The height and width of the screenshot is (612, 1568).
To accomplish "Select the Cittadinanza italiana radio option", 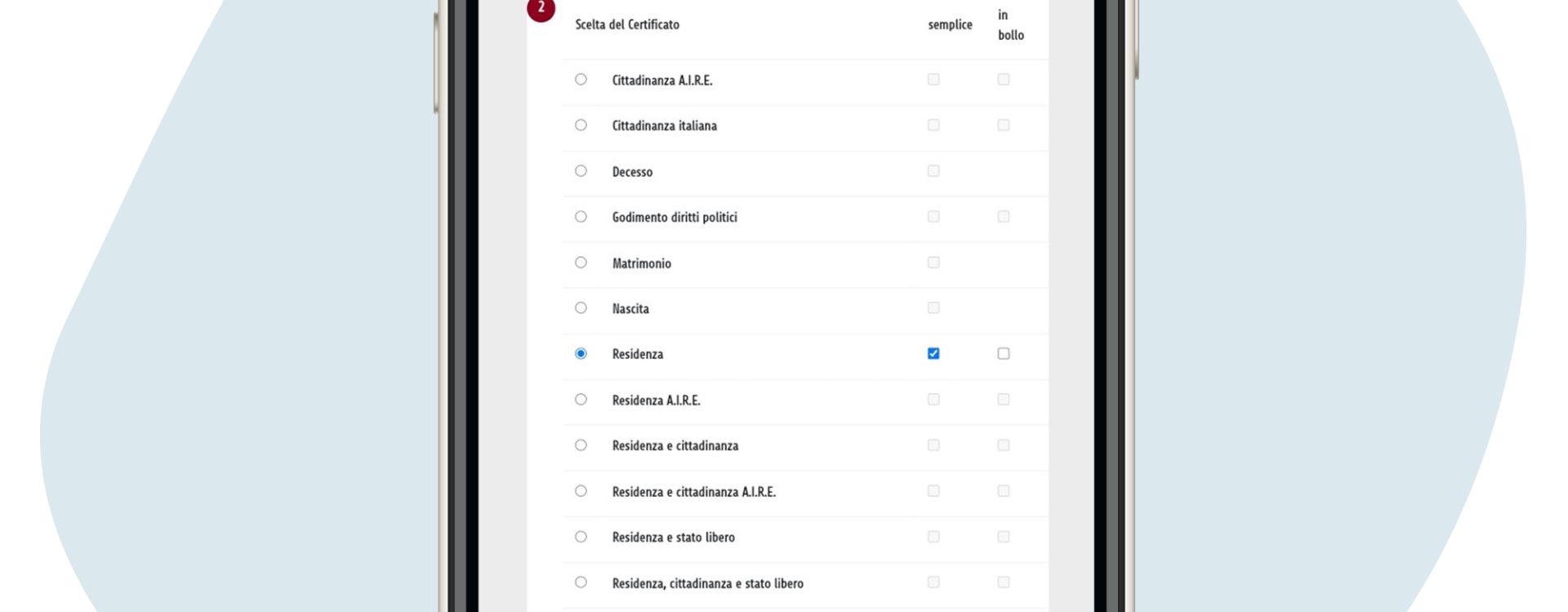I will [x=581, y=125].
